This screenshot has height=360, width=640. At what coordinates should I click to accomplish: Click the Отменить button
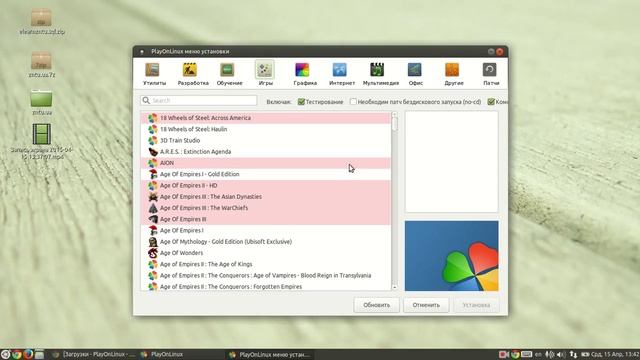(426, 305)
